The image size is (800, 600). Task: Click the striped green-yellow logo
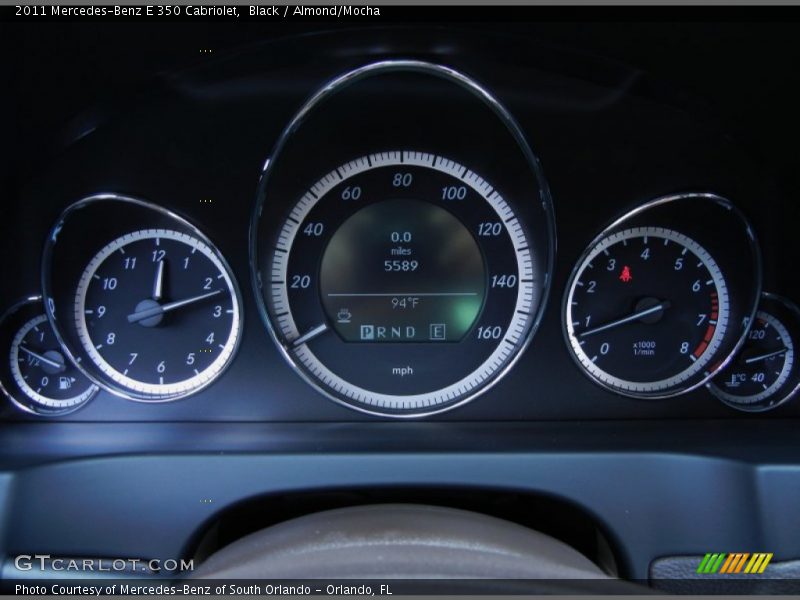point(735,563)
